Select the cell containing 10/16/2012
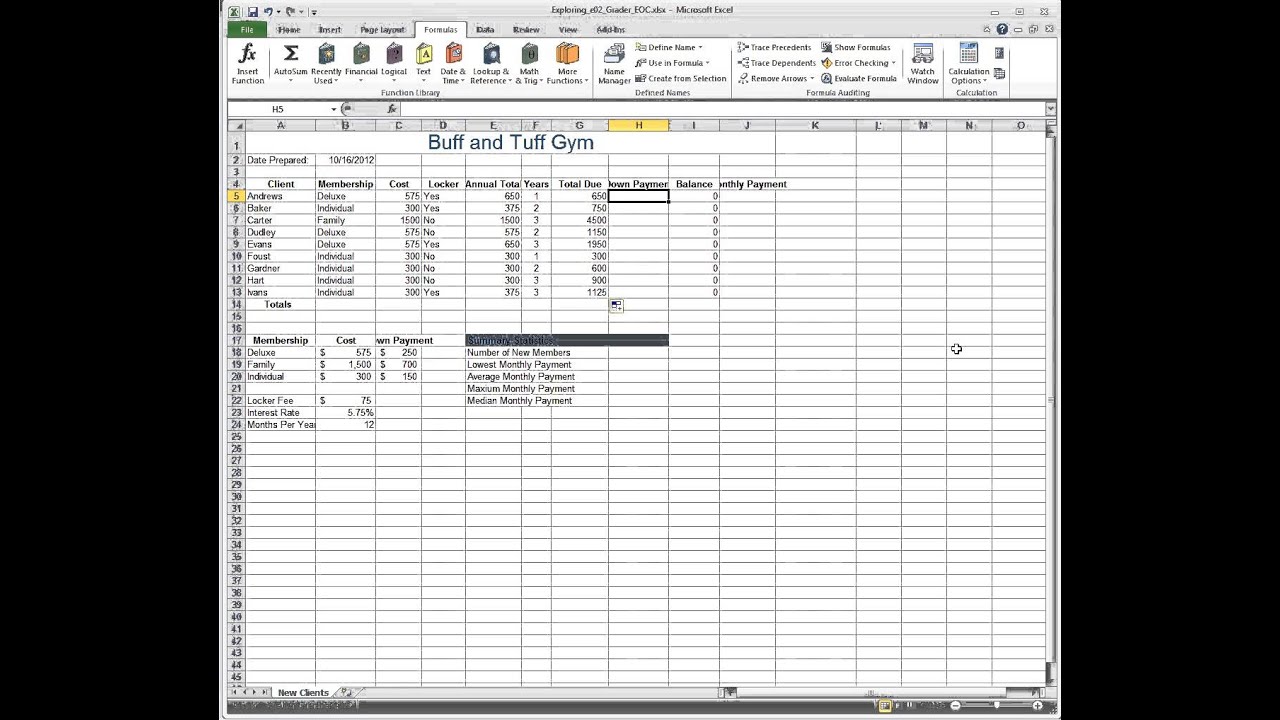This screenshot has width=1280, height=720. (x=345, y=160)
